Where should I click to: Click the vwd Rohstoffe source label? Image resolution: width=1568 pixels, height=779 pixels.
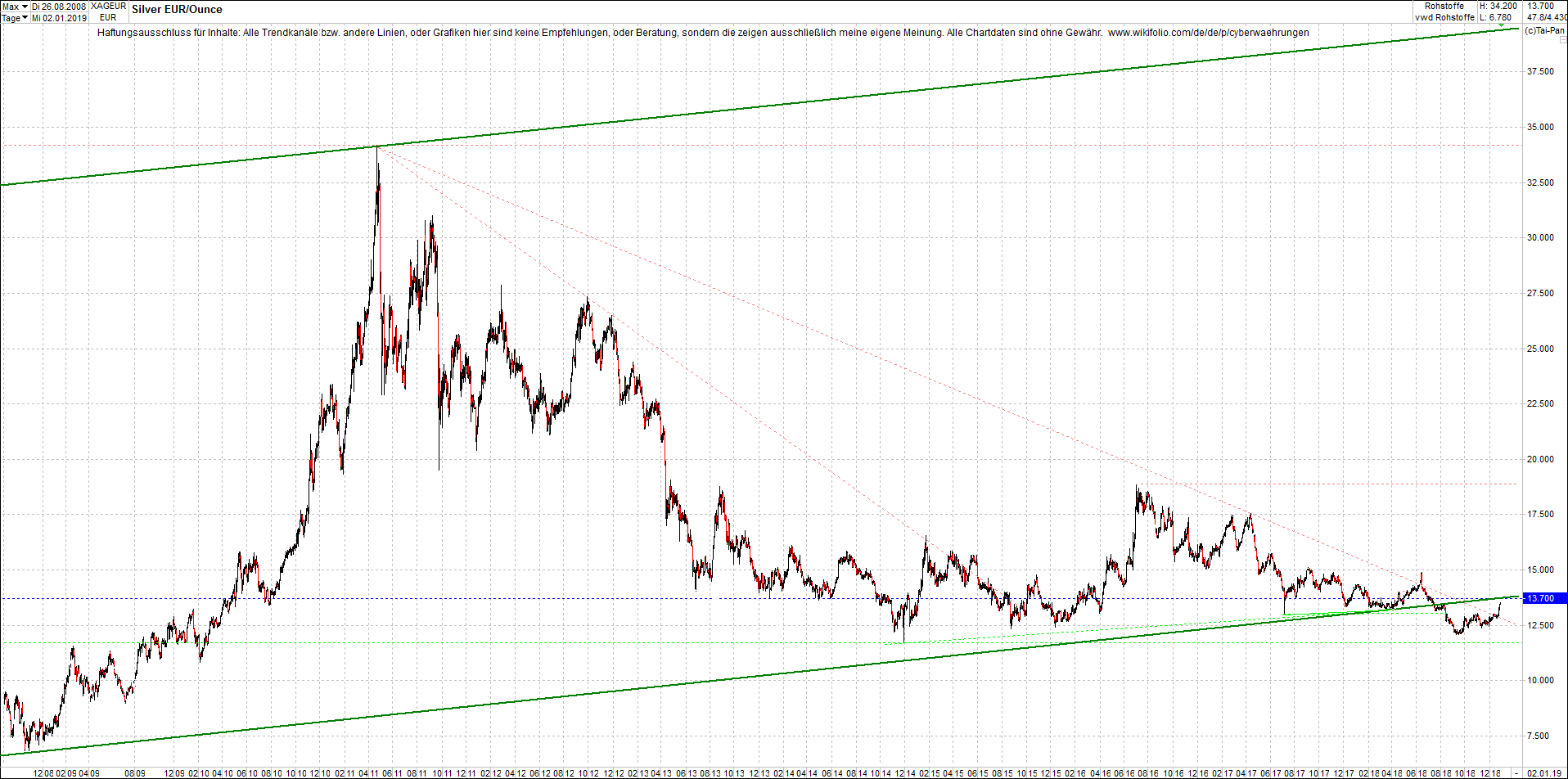pyautogui.click(x=1444, y=17)
